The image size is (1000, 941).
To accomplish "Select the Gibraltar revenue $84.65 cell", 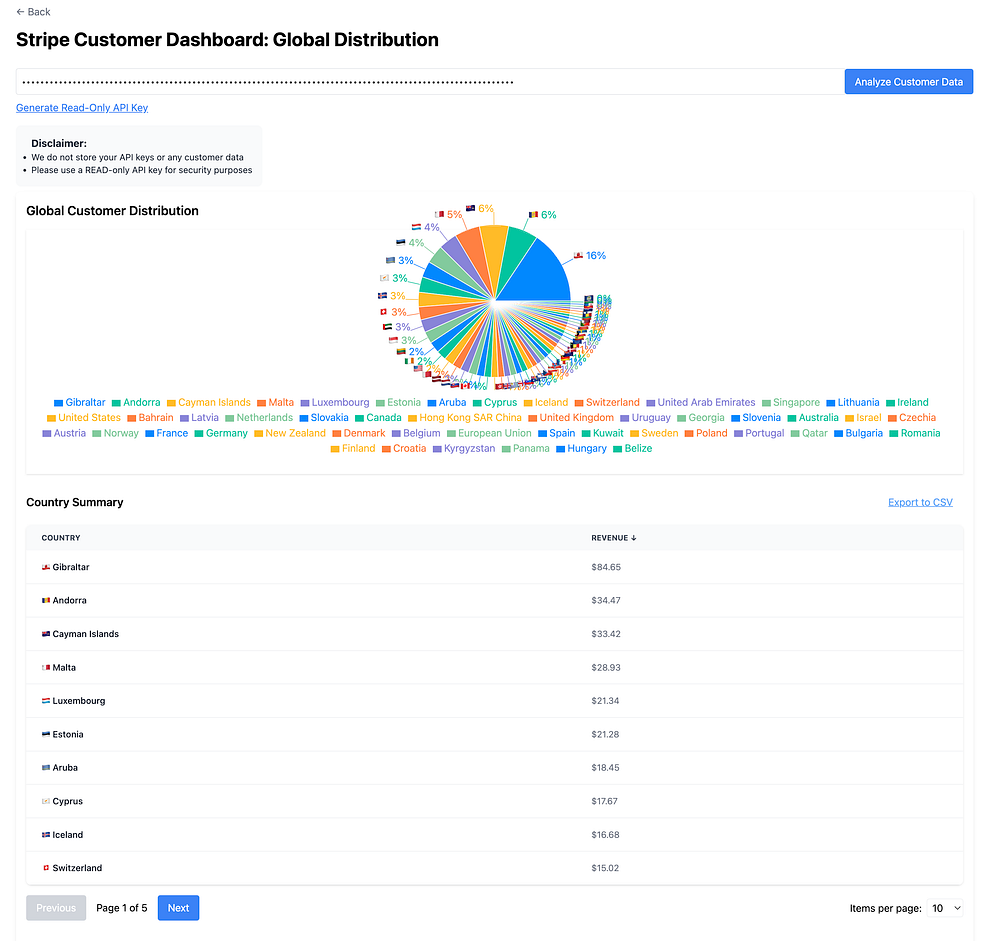I will [x=606, y=567].
